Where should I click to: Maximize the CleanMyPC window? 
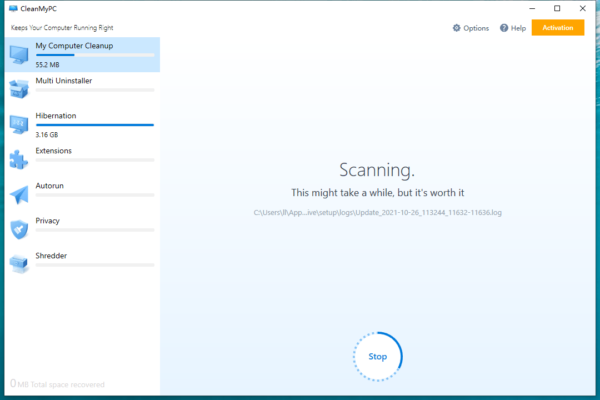[557, 8]
